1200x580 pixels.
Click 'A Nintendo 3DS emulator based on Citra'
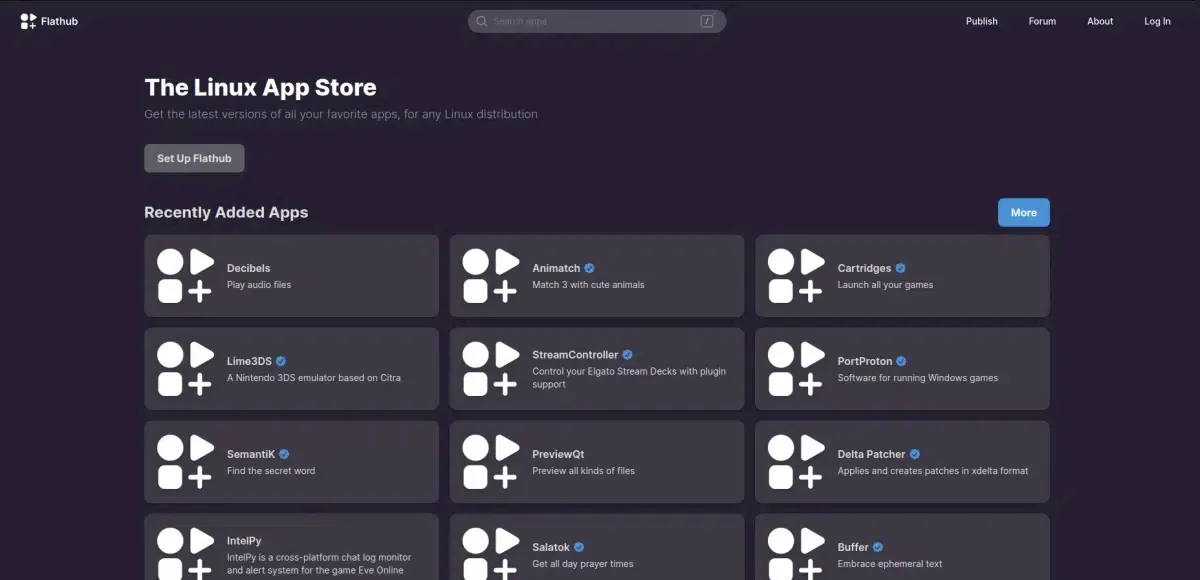314,378
